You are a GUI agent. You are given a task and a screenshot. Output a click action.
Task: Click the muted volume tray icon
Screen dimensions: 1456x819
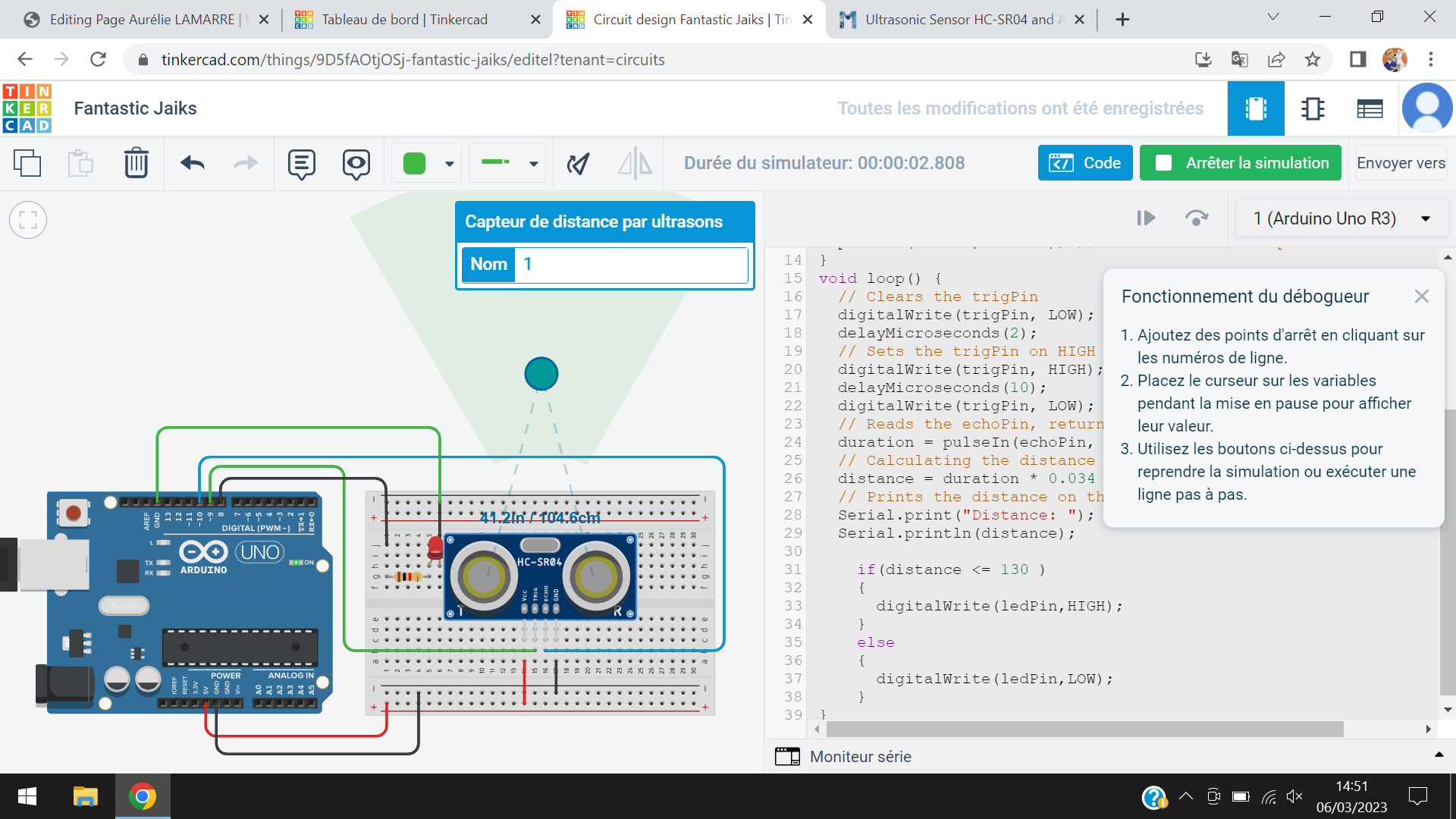(x=1295, y=796)
